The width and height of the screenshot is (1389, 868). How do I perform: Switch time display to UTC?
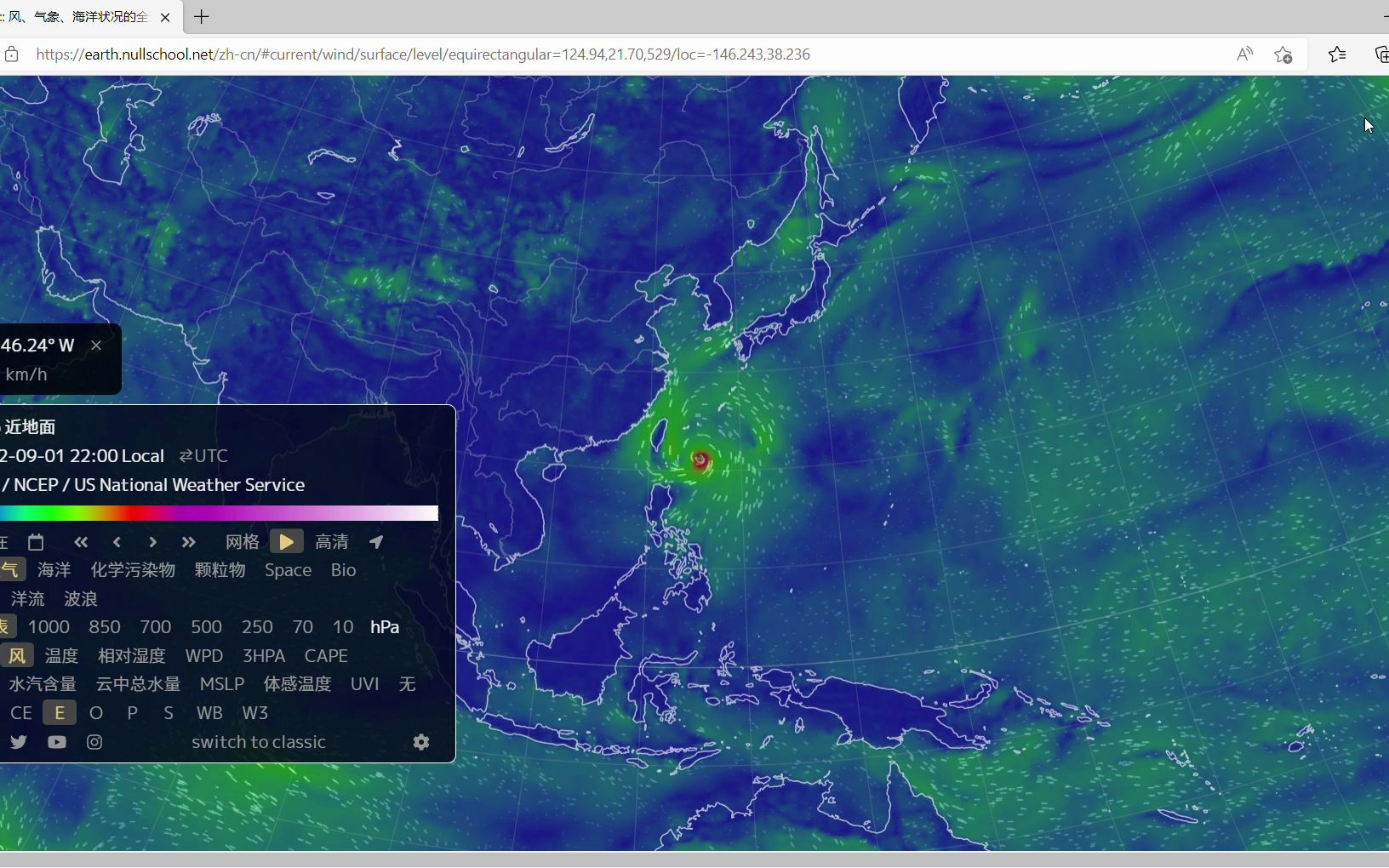point(203,456)
